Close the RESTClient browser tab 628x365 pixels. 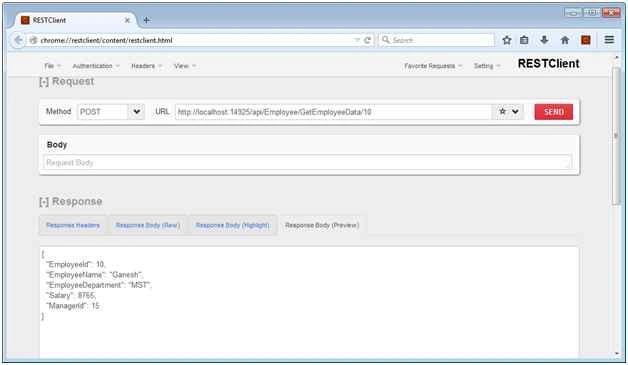(x=127, y=20)
